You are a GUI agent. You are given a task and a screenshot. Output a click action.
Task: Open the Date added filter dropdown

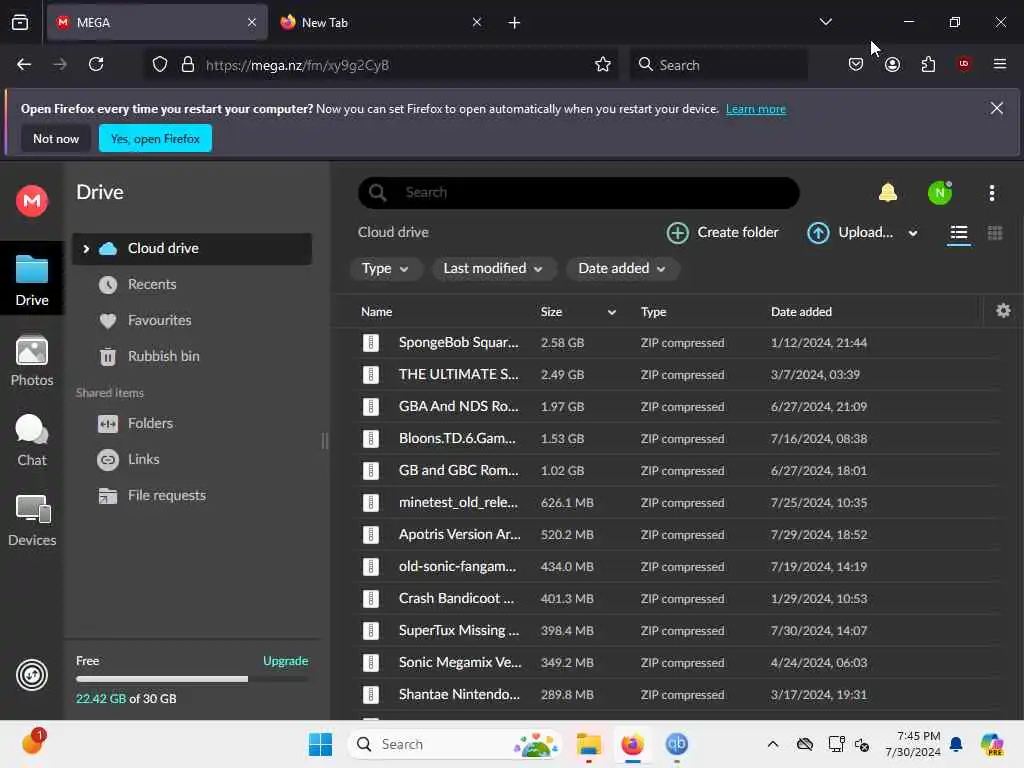click(622, 268)
